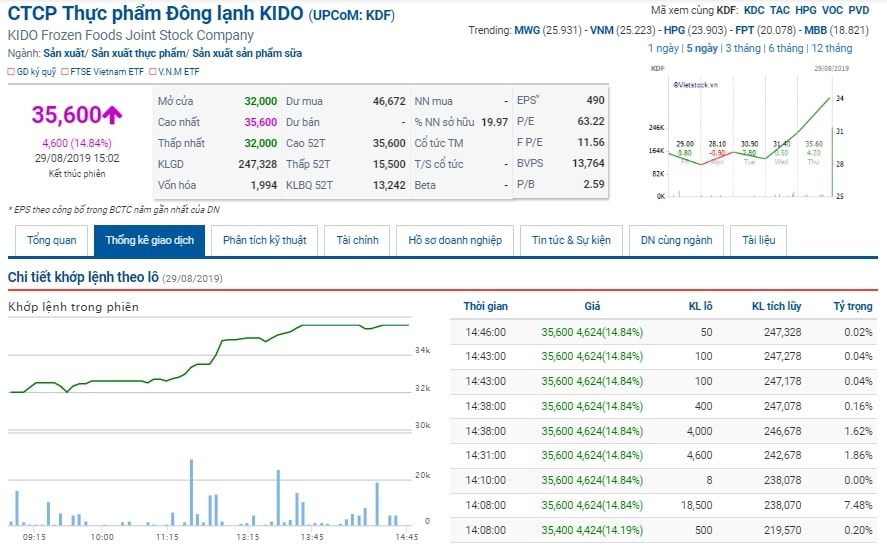This screenshot has width=887, height=546.
Task: Click the purple up-arrow price icon
Action: point(112,115)
